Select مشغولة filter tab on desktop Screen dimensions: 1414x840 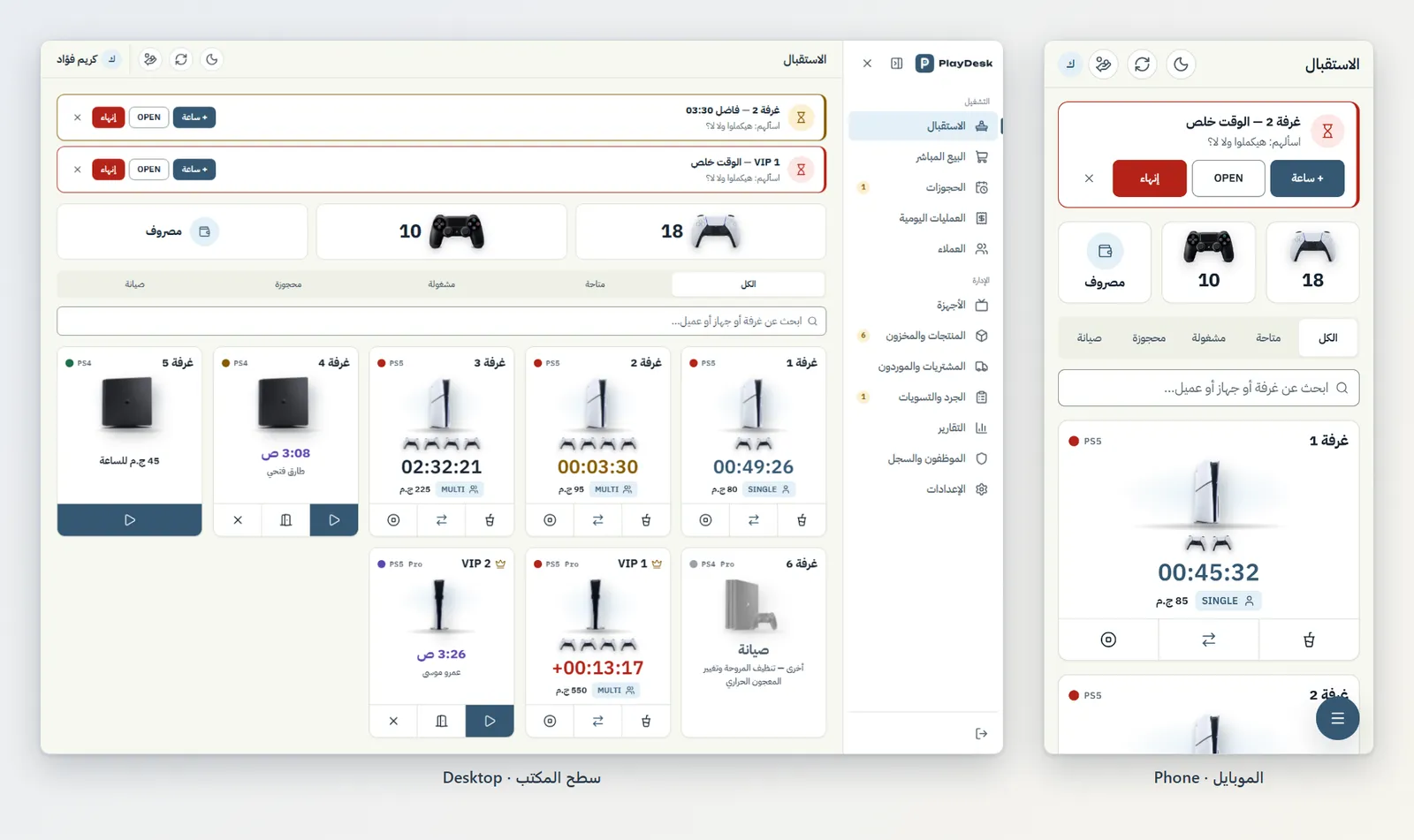(x=441, y=284)
